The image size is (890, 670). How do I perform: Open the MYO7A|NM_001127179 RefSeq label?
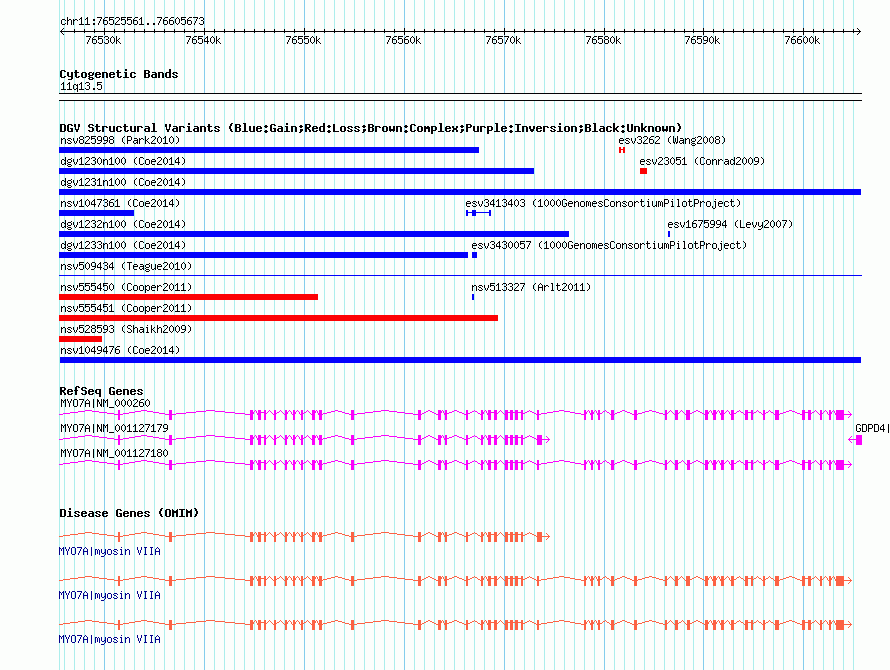coord(114,428)
